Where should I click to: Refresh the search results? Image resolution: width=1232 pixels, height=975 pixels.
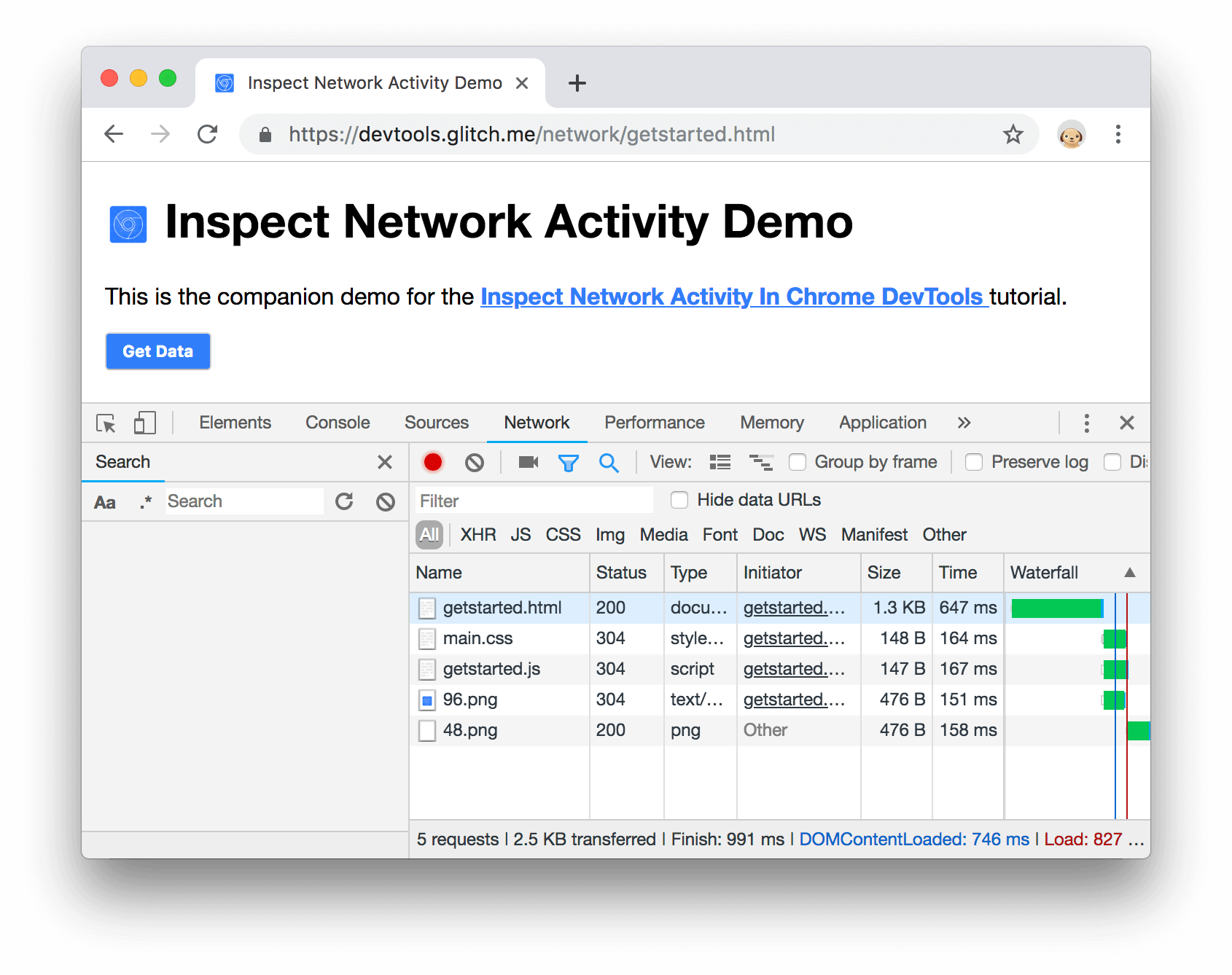pyautogui.click(x=344, y=501)
